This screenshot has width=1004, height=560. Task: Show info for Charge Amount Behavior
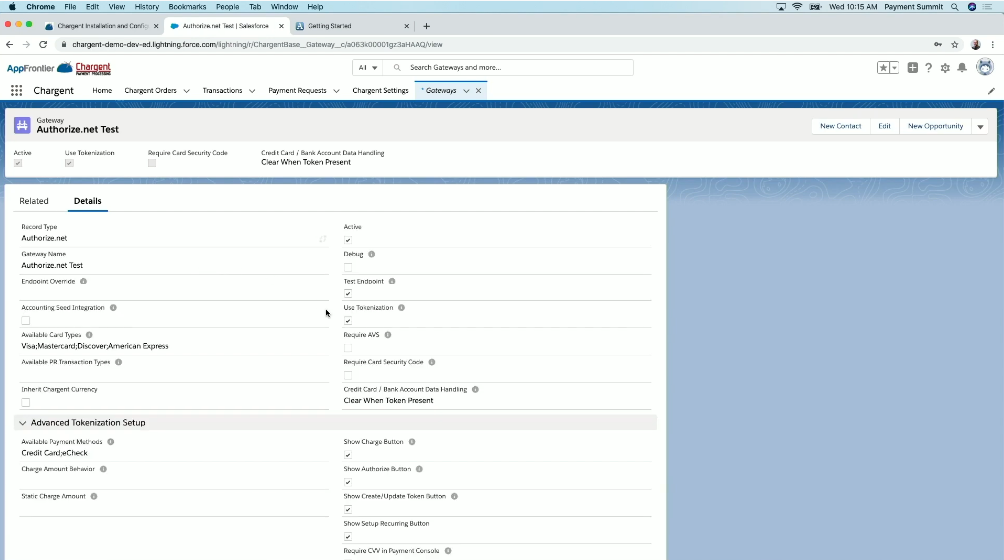103,469
